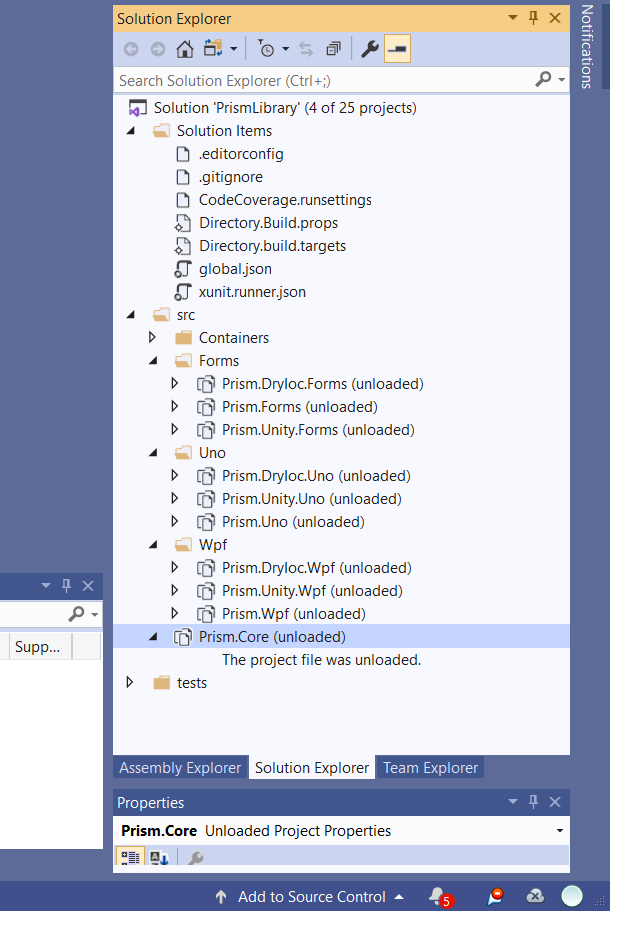This screenshot has width=644, height=948.
Task: Open Properties via the wrench icon
Action: click(x=369, y=49)
